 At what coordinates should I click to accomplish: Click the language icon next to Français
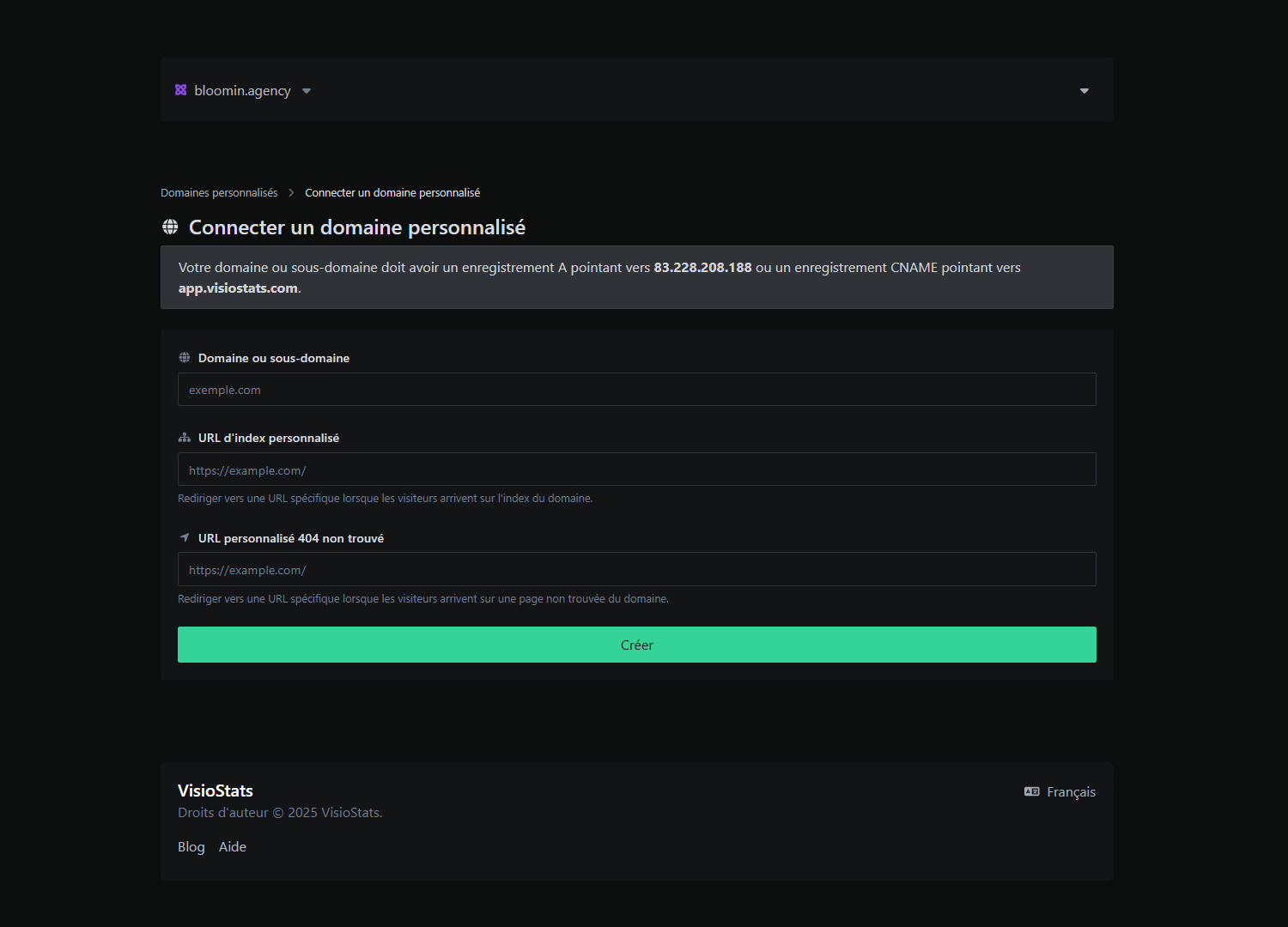[1031, 791]
